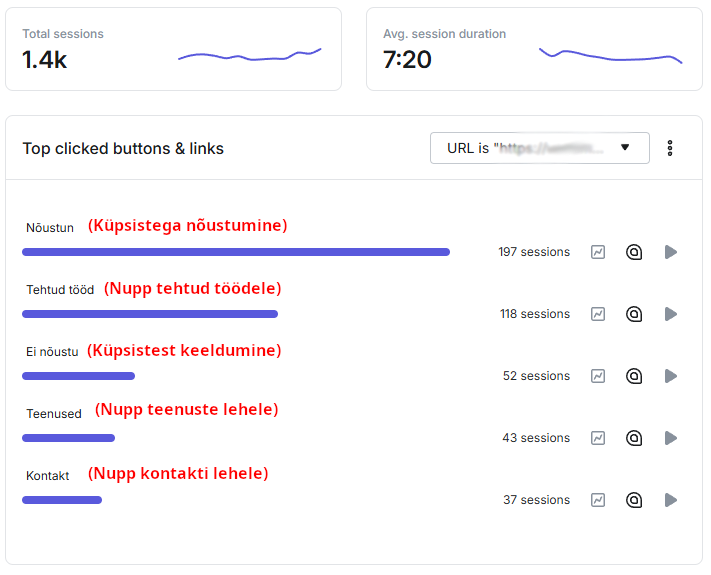Open trend chart icon for Nõustun row
This screenshot has height=575, width=711.
598,252
